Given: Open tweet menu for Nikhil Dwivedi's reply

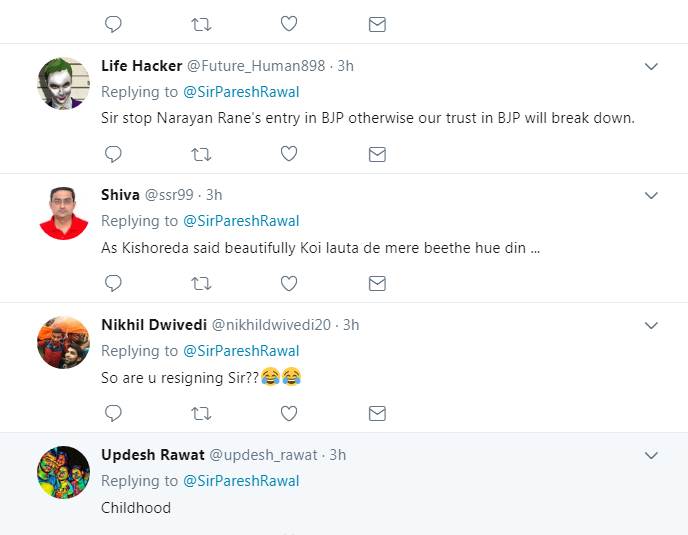Looking at the screenshot, I should click(651, 326).
